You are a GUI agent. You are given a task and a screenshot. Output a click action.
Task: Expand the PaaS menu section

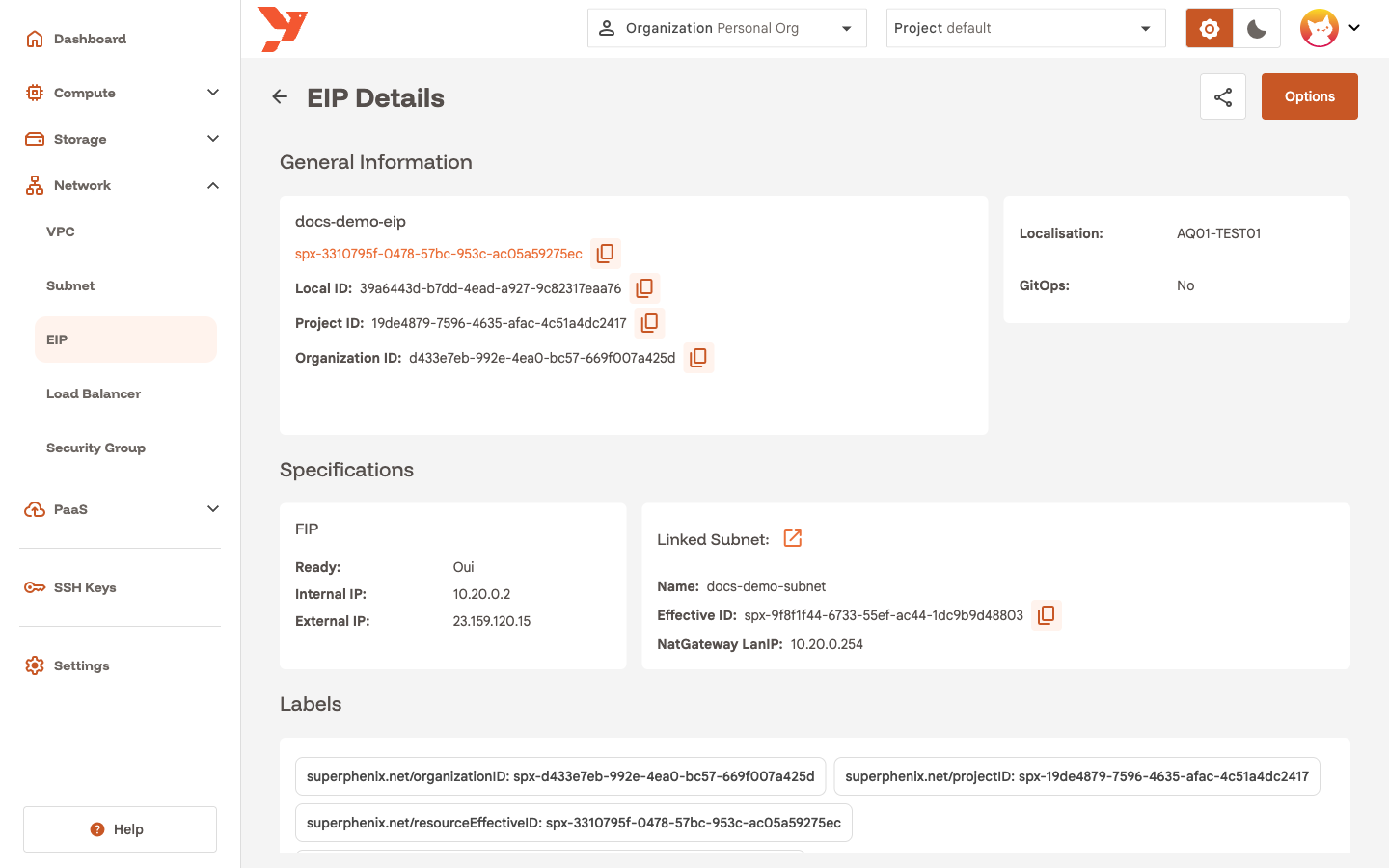click(x=123, y=509)
